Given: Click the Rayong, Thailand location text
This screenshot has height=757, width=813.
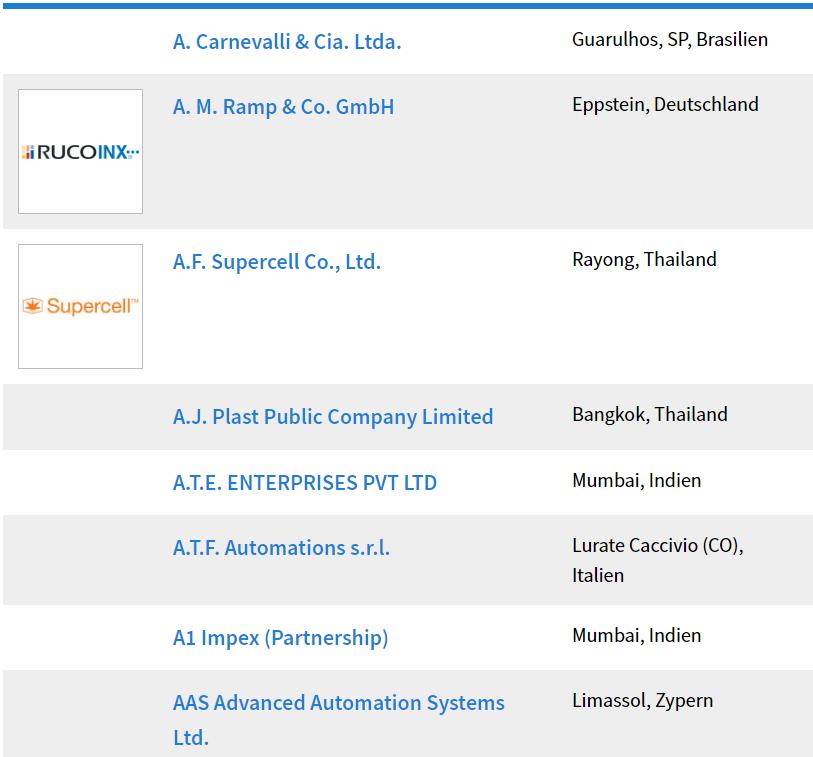Looking at the screenshot, I should tap(644, 259).
